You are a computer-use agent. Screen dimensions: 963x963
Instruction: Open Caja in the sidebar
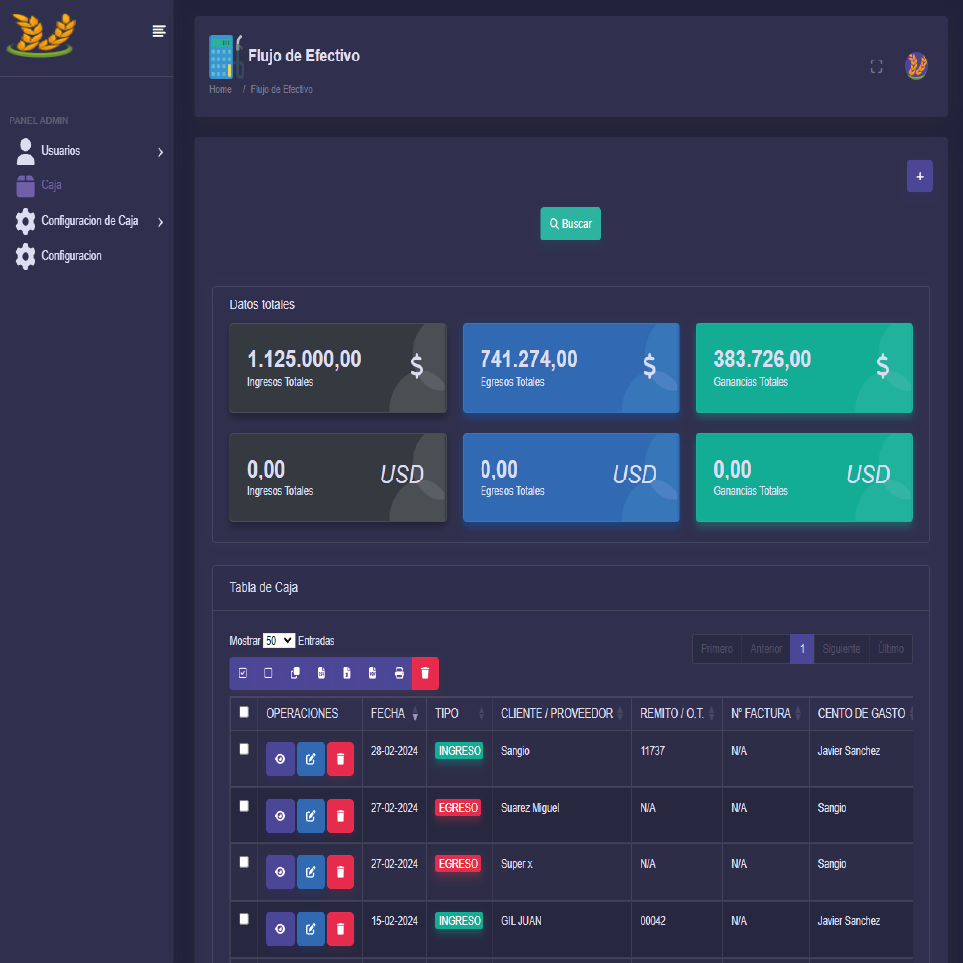click(51, 186)
